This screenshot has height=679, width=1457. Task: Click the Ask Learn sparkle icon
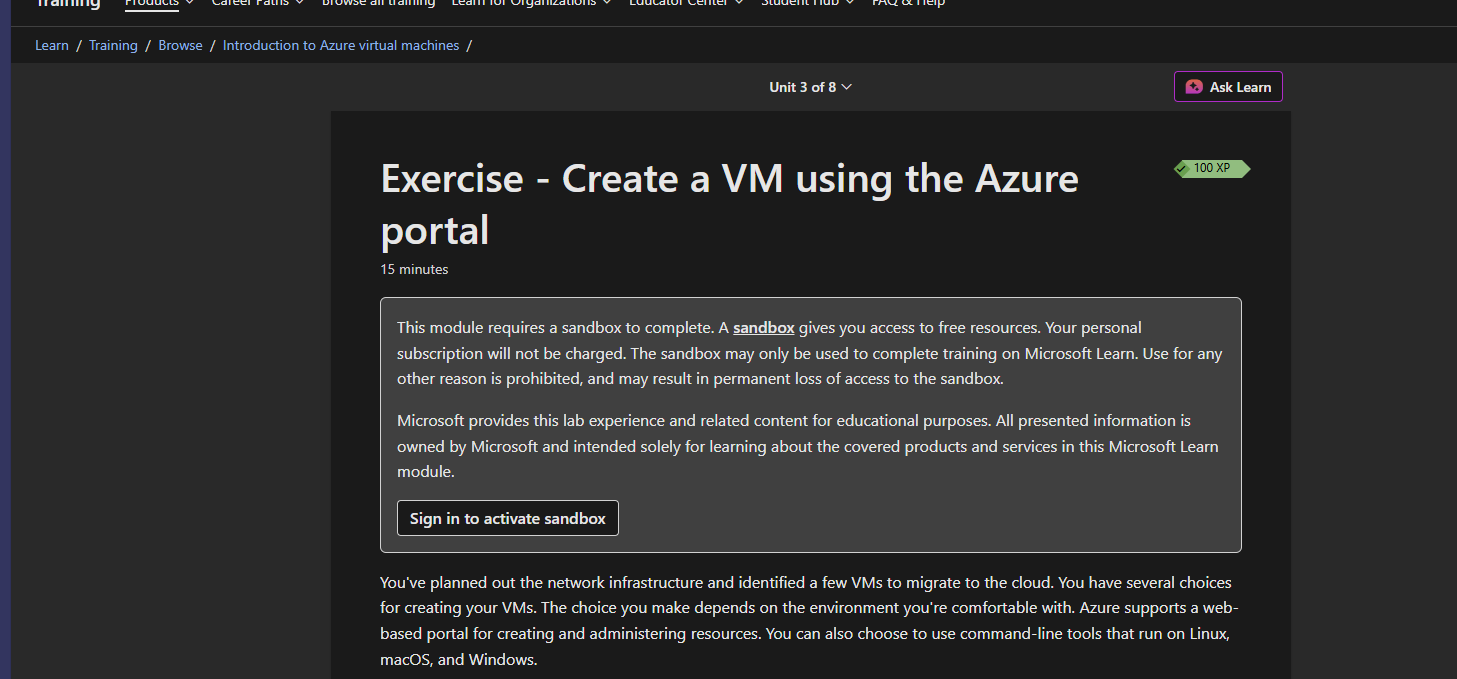click(x=1194, y=87)
